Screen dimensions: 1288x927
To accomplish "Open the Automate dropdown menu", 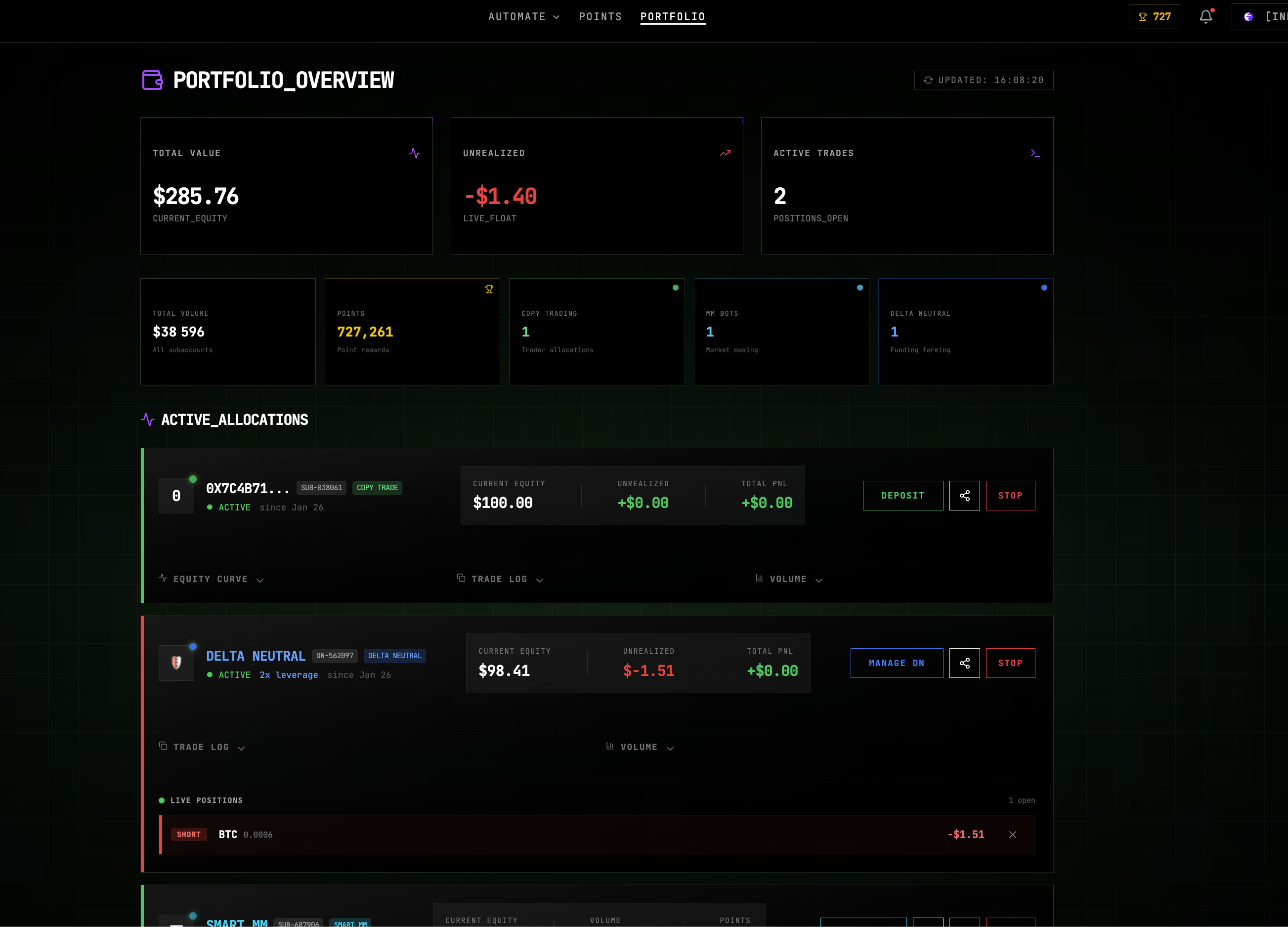I will click(523, 17).
